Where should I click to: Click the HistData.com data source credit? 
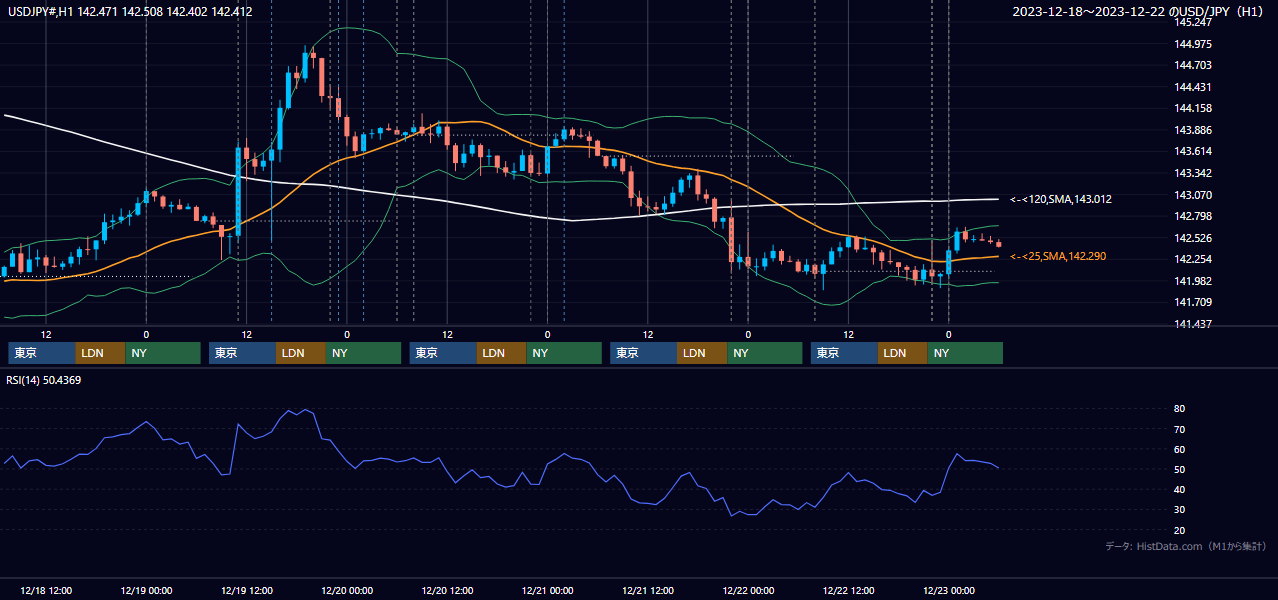(1186, 547)
